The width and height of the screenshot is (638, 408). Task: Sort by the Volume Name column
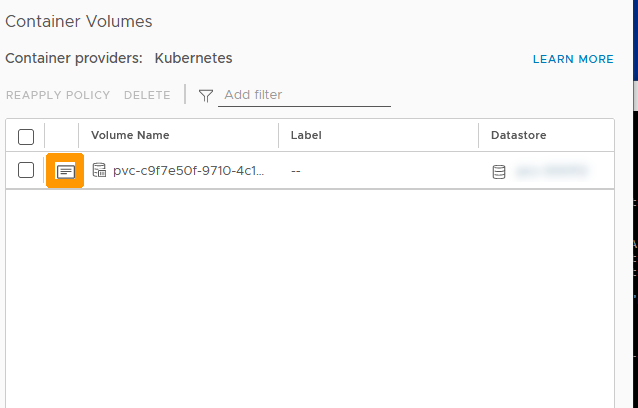[x=130, y=135]
